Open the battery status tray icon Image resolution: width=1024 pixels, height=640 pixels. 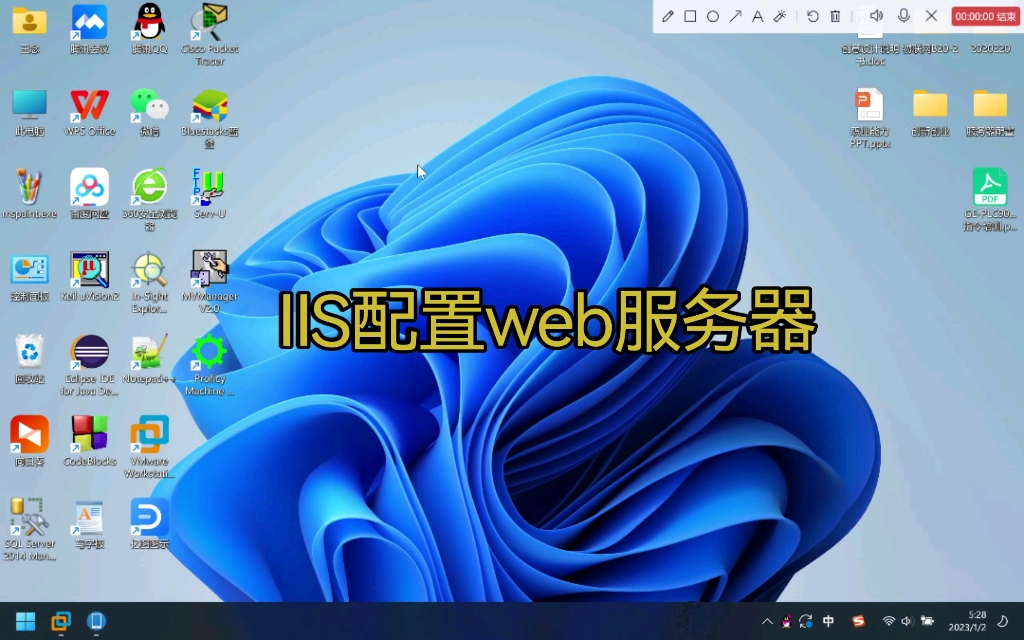point(927,621)
